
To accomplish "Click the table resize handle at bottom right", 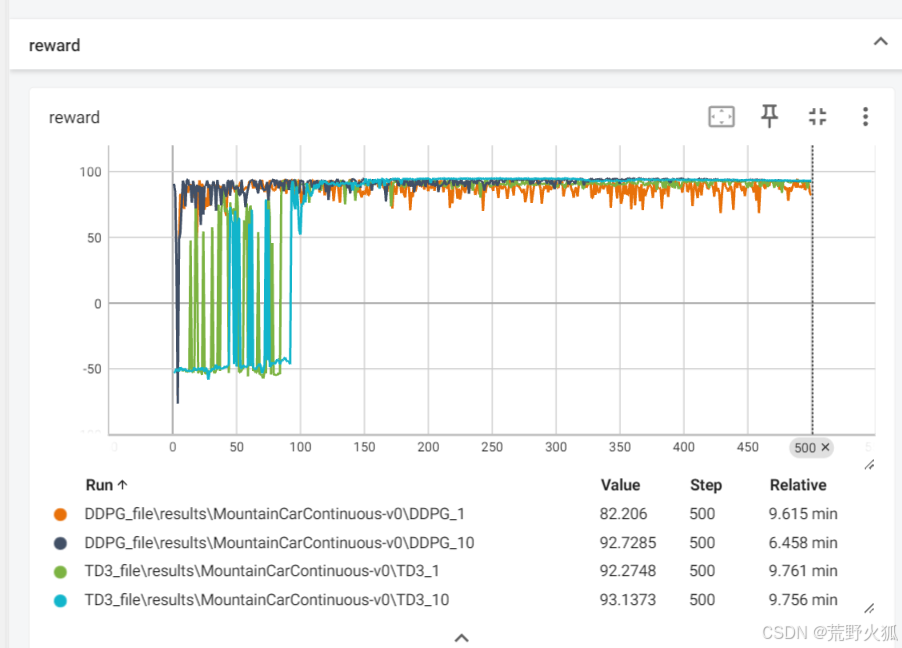I will (x=869, y=608).
